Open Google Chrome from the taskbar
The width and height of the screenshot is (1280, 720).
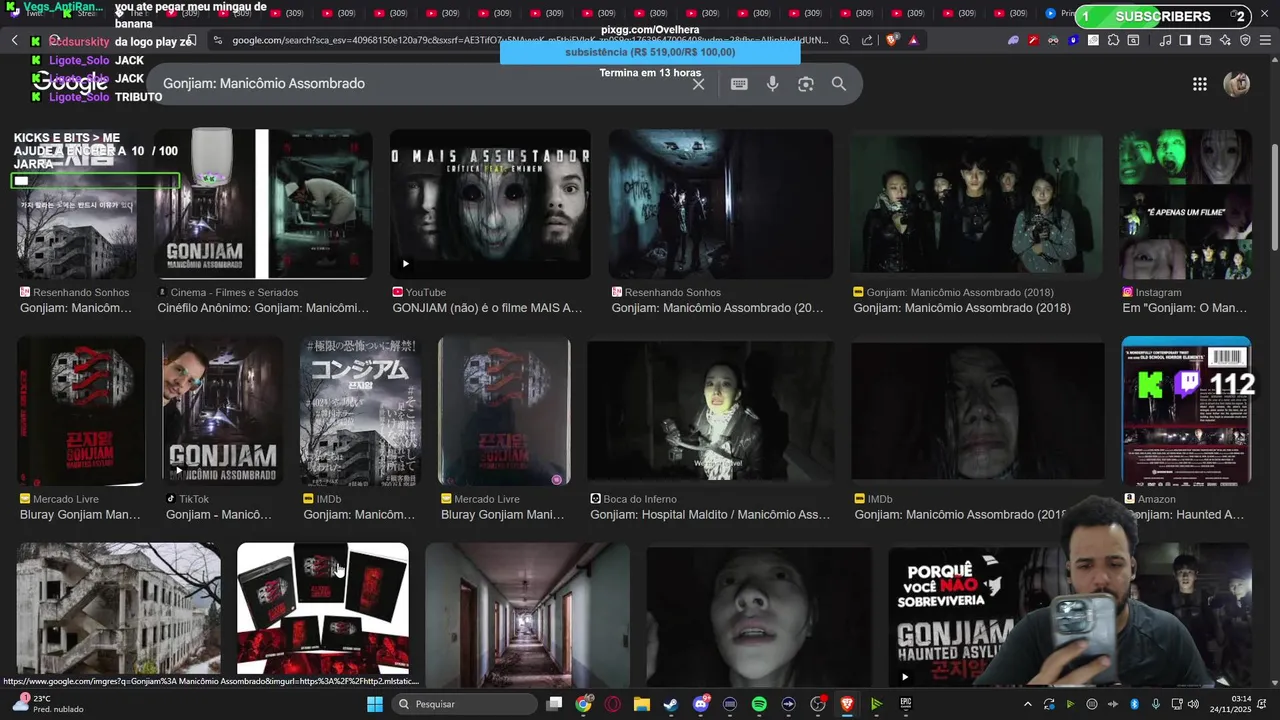[583, 704]
